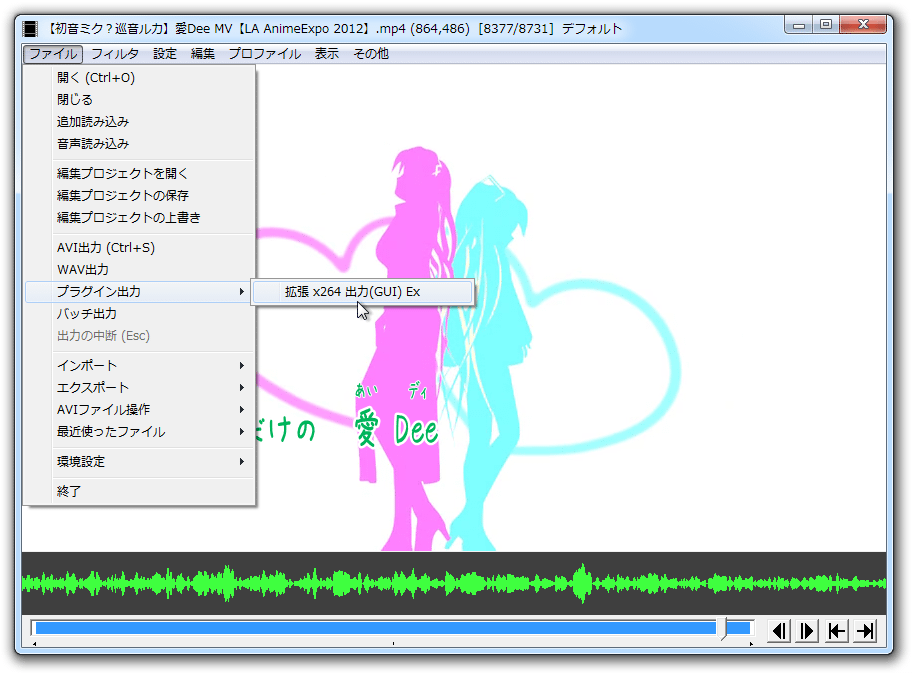Expand the AVIファイル操作 submenu
The image size is (912, 673).
[140, 410]
